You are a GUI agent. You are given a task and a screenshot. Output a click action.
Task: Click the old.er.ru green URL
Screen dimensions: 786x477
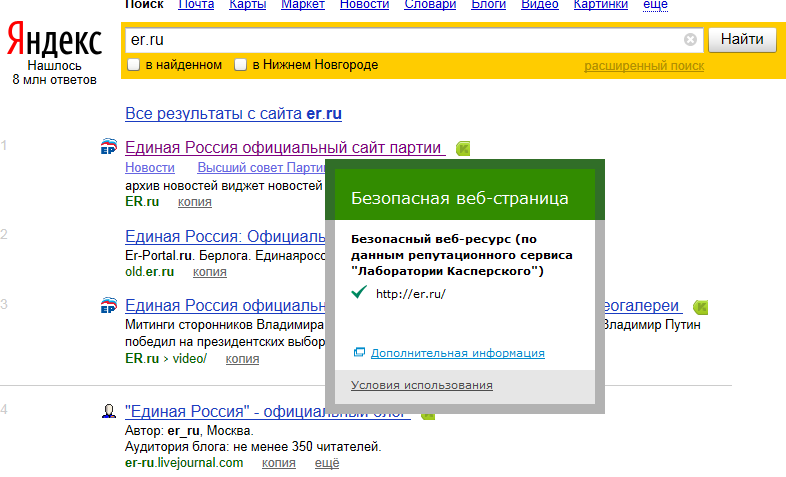click(149, 272)
